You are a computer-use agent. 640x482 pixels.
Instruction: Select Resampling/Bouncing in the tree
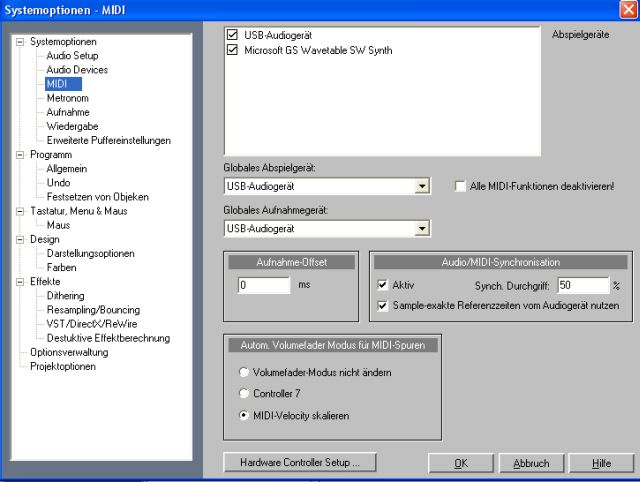pos(93,310)
